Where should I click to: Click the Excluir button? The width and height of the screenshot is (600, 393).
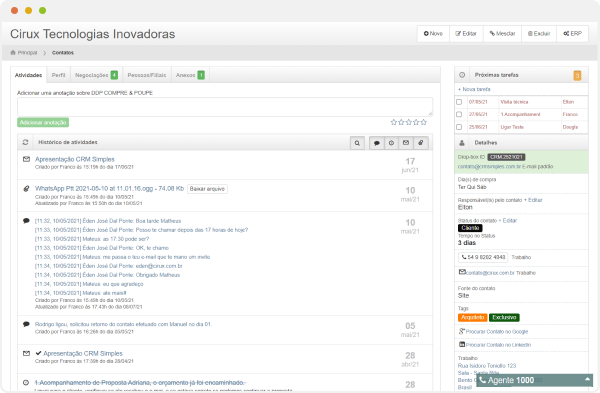[539, 34]
